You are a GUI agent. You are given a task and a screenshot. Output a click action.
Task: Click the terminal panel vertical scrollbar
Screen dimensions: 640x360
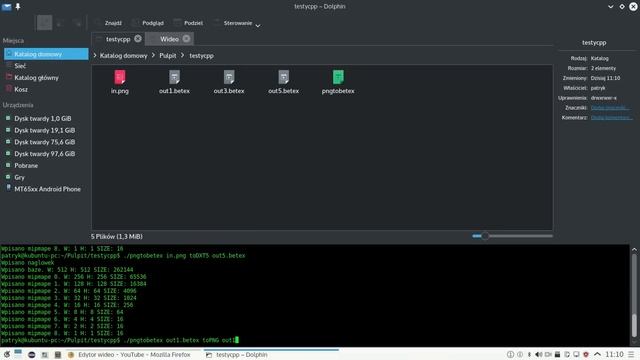tap(634, 296)
